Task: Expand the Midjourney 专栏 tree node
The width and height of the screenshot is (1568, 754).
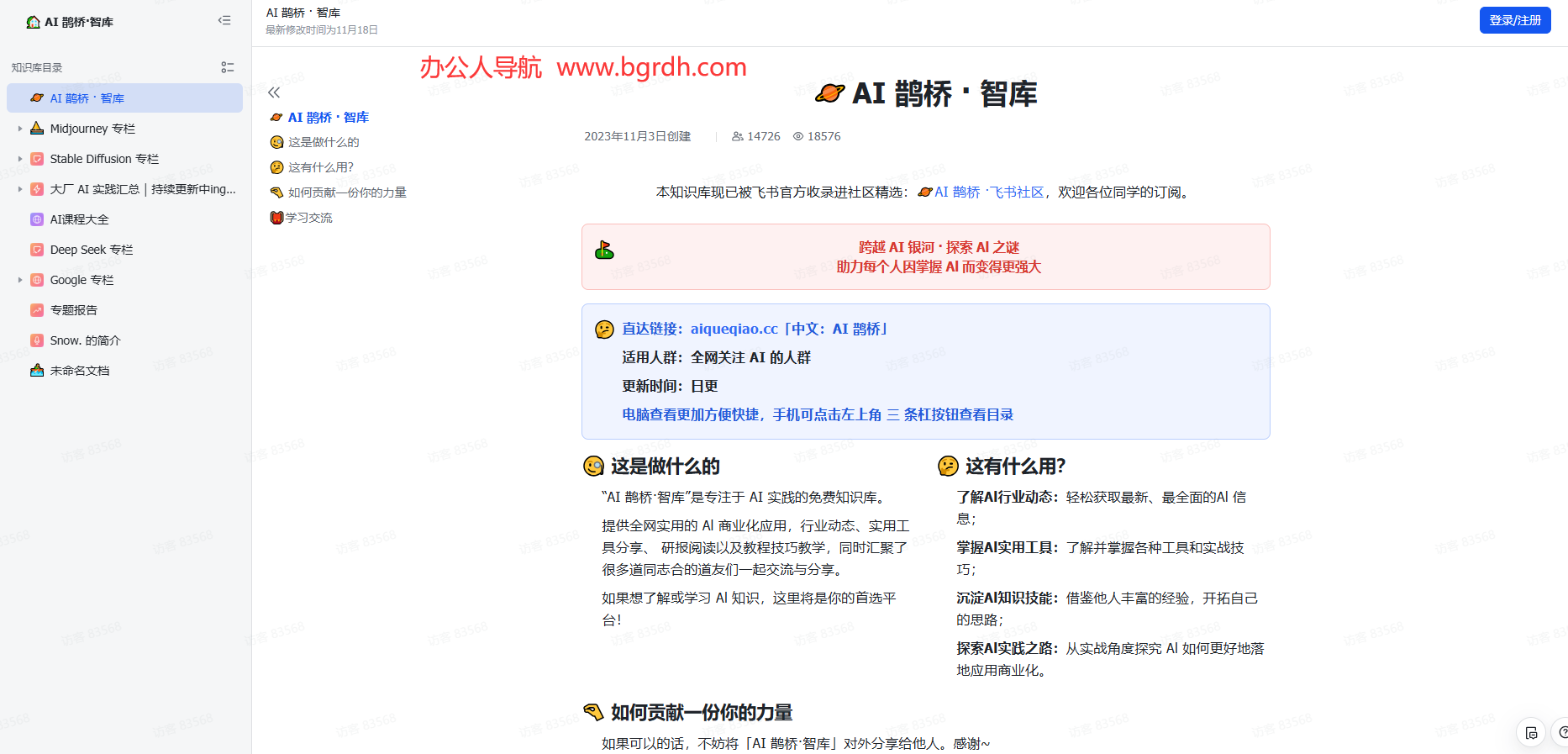Action: pyautogui.click(x=20, y=129)
